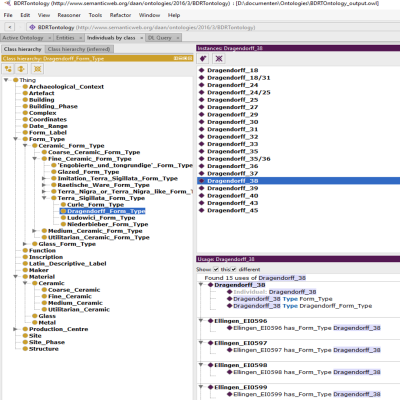Click the Add subclass icon in class hierarchy
Screen dimensions: 400x400
click(8, 69)
